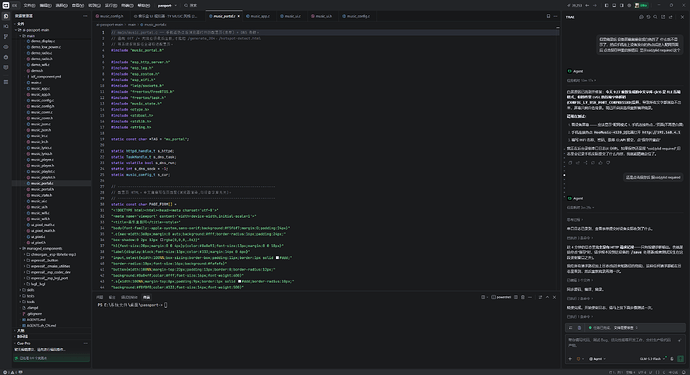Give thumbs down to the Agent reply
Image resolution: width=690 pixels, height=375 pixels.
(608, 162)
